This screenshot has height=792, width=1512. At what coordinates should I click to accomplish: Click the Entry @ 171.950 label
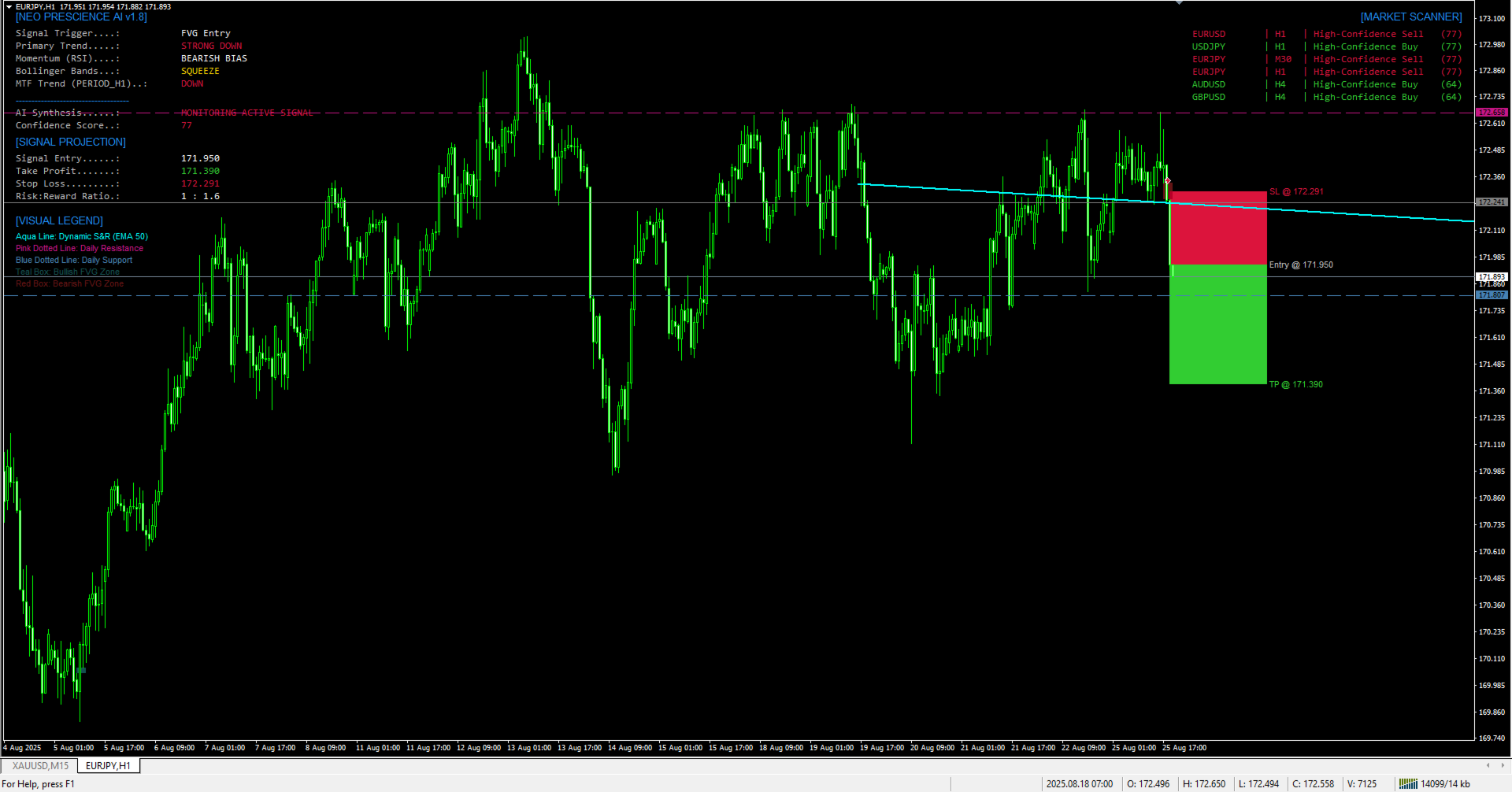[x=1301, y=265]
